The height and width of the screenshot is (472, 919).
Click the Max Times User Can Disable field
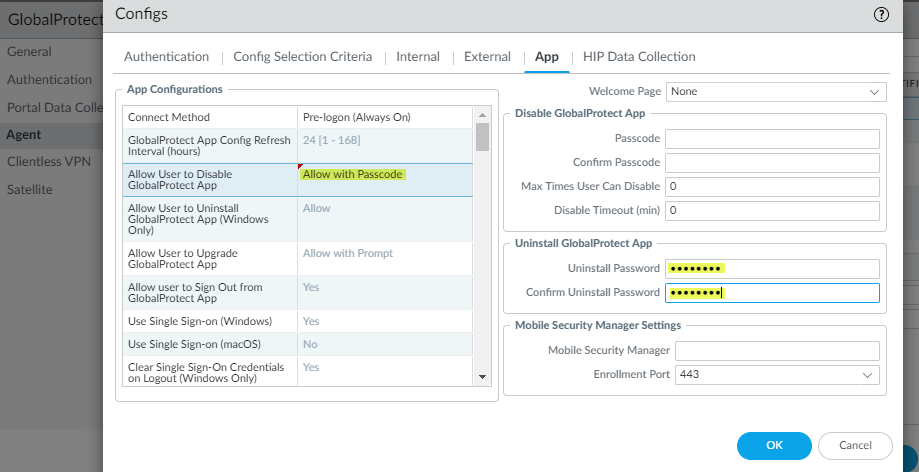click(771, 187)
